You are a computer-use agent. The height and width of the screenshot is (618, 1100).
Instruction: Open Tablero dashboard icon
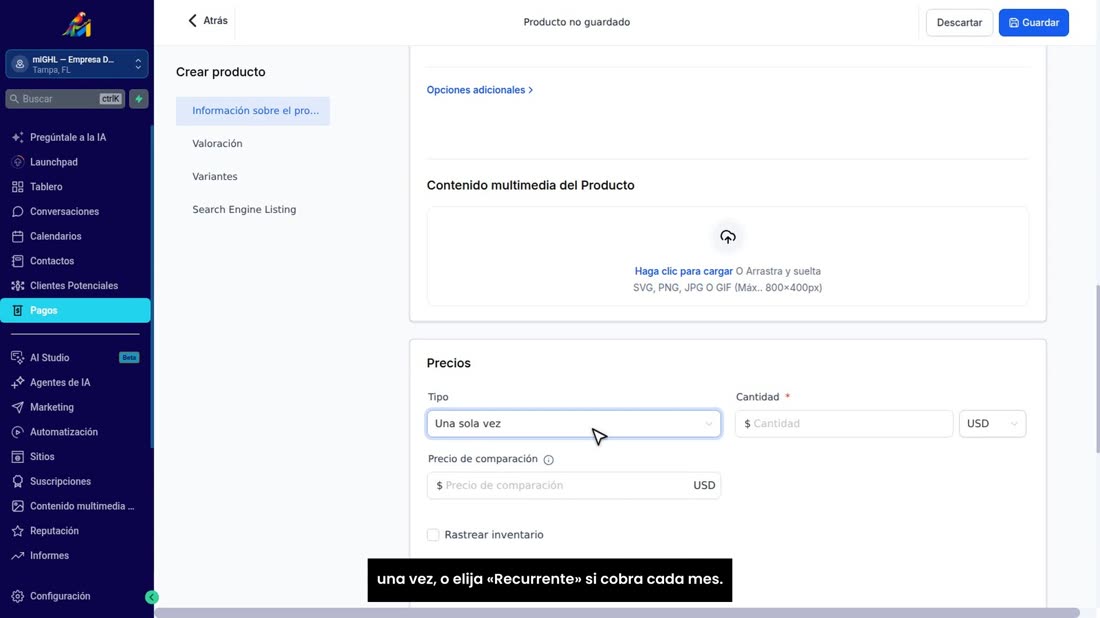point(18,187)
